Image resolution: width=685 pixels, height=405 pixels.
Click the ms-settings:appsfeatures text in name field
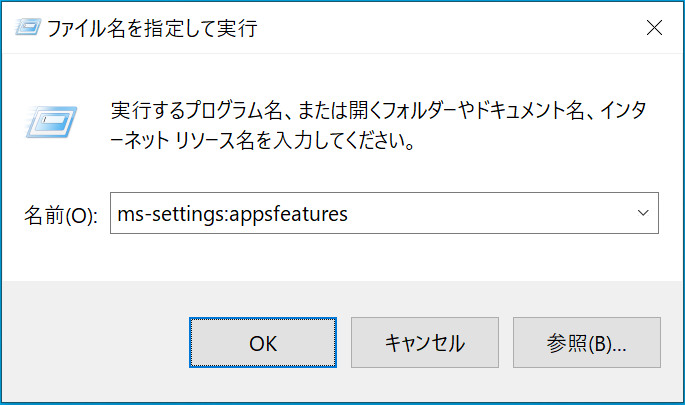point(232,214)
